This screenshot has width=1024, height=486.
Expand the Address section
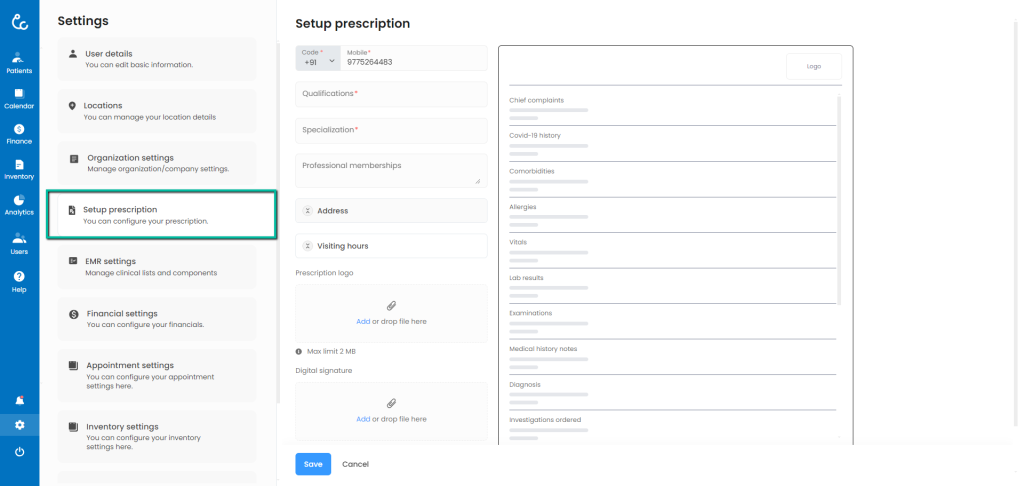[391, 211]
